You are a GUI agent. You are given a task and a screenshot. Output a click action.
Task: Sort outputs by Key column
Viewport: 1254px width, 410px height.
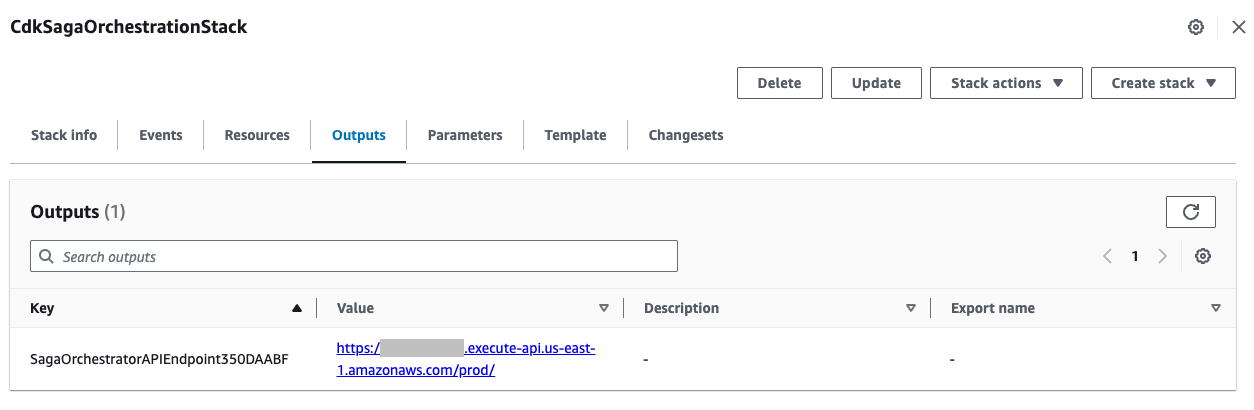tap(296, 309)
